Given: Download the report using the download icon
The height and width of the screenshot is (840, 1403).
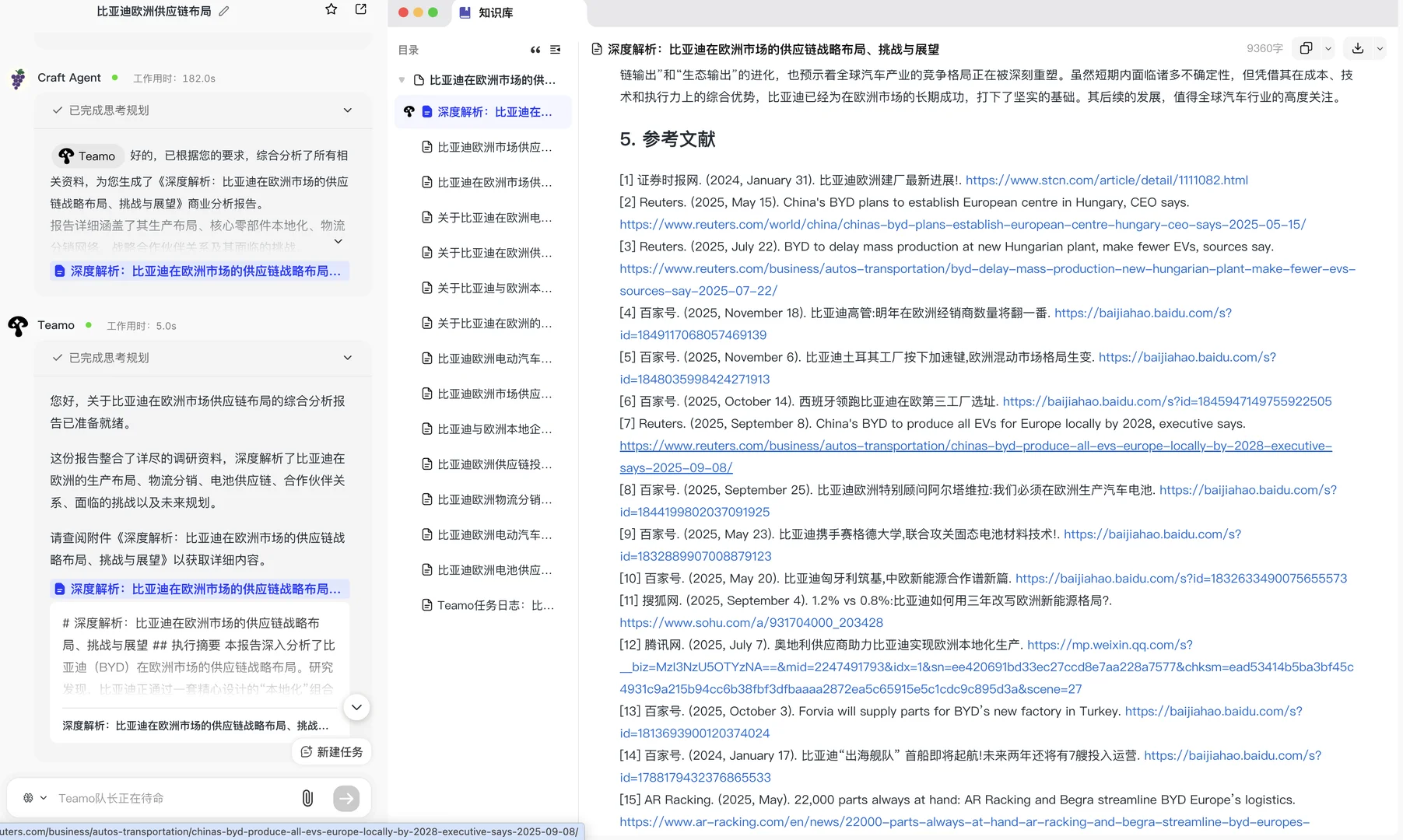Looking at the screenshot, I should (x=1359, y=47).
